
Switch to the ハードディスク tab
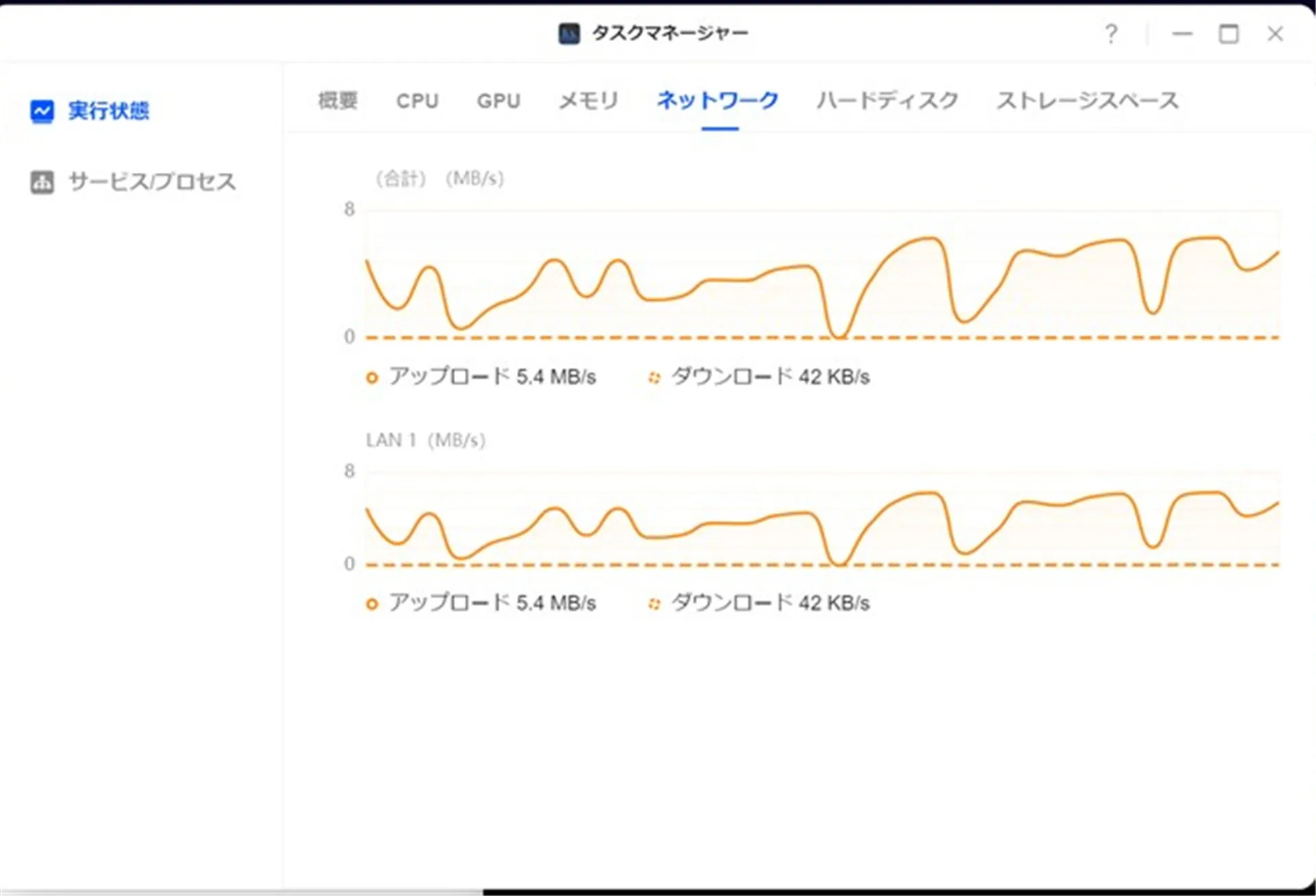tap(888, 101)
